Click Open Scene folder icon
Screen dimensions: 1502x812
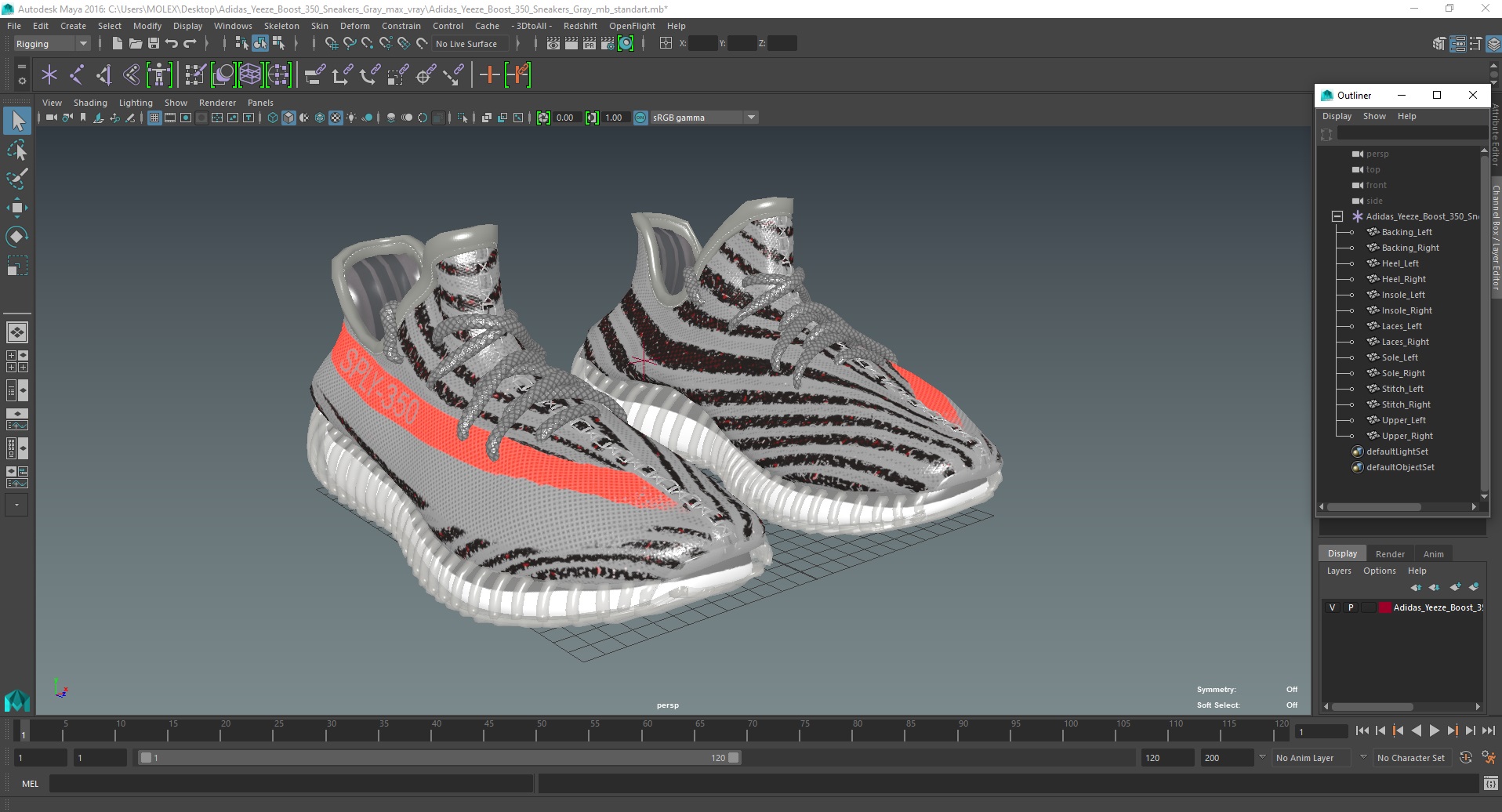[x=135, y=44]
